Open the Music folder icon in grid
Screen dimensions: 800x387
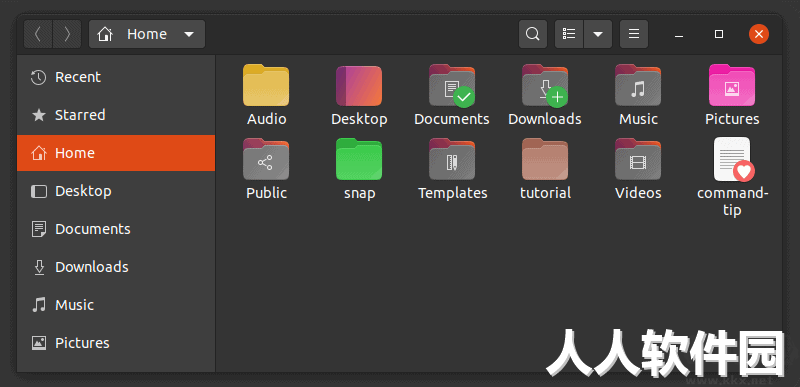point(638,85)
